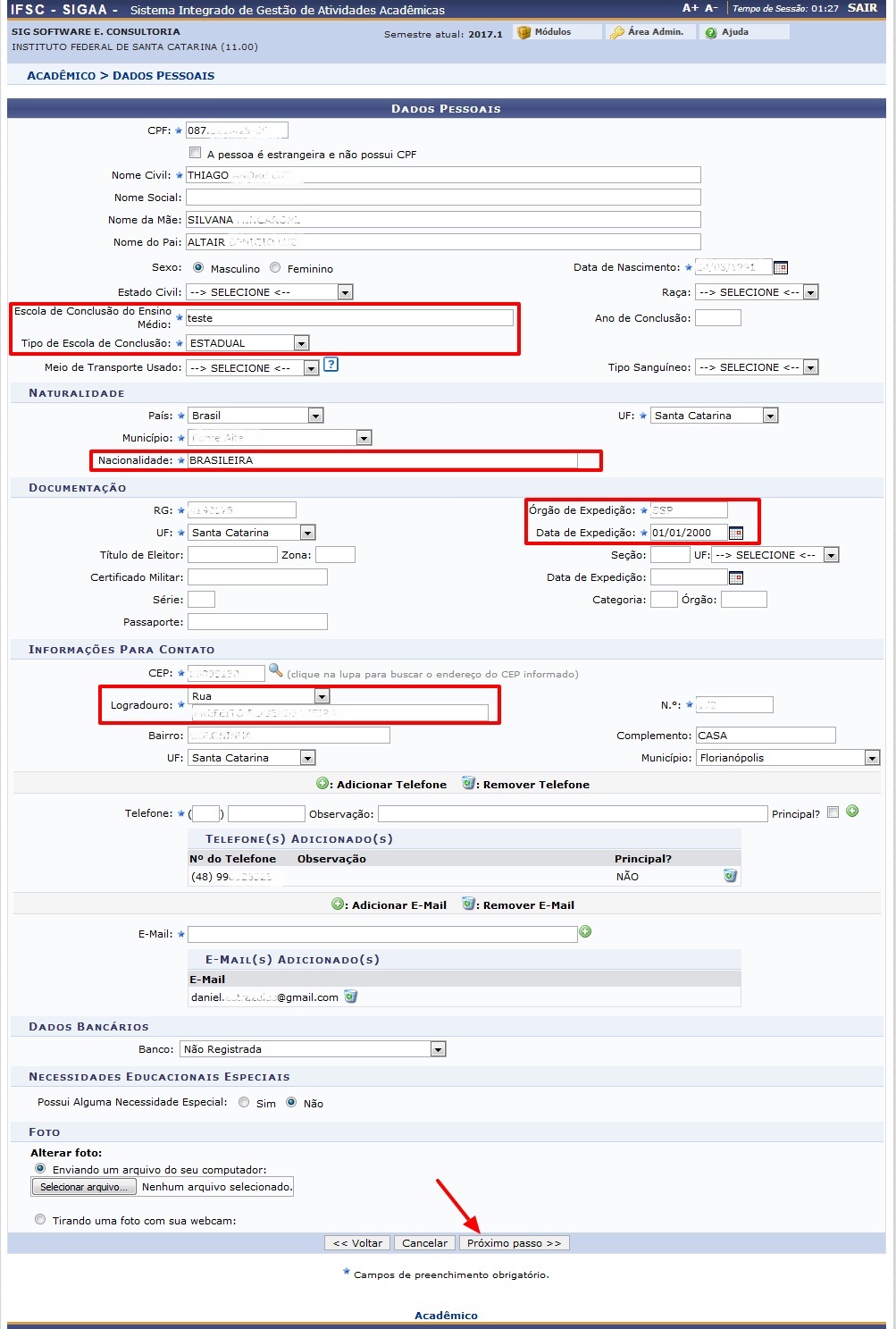Click the CEP magnifier search icon
The height and width of the screenshot is (1329, 896).
click(x=275, y=671)
